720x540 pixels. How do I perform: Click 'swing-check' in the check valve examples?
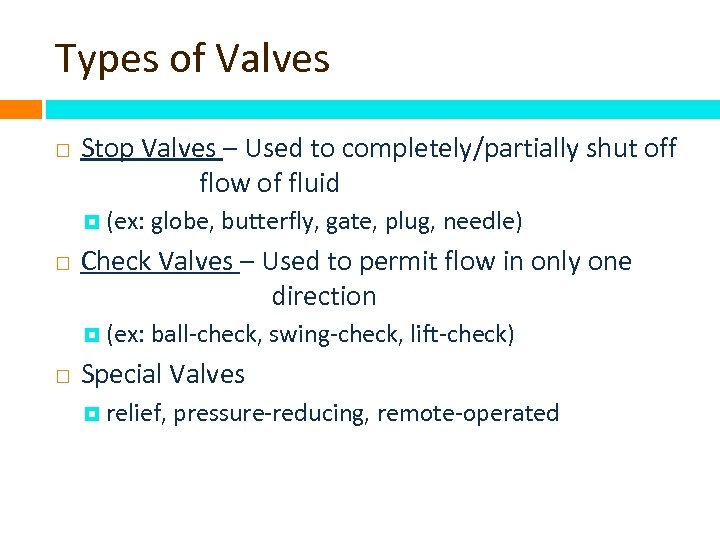tap(334, 333)
